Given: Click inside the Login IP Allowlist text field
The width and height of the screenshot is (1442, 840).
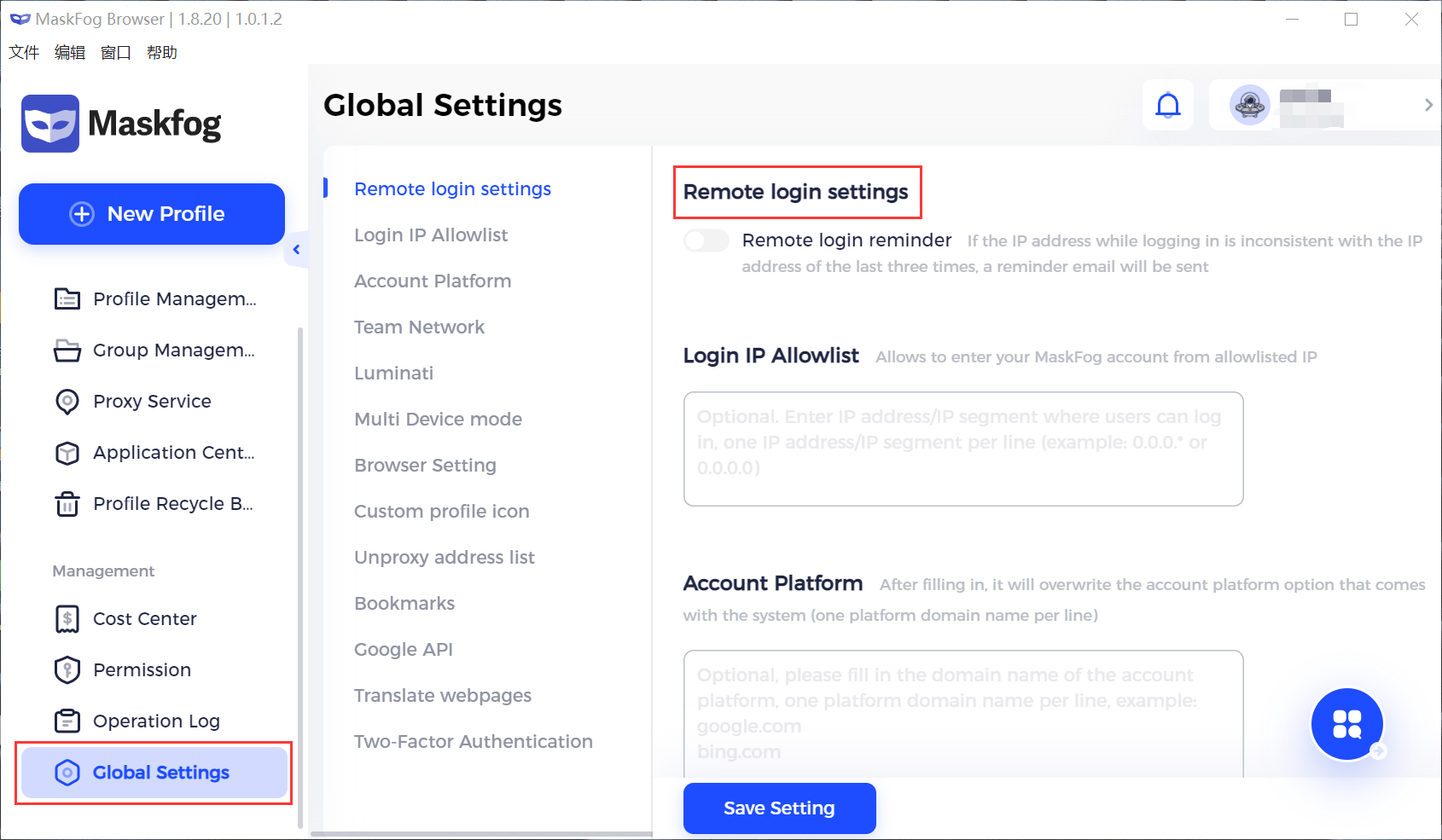Looking at the screenshot, I should click(962, 448).
